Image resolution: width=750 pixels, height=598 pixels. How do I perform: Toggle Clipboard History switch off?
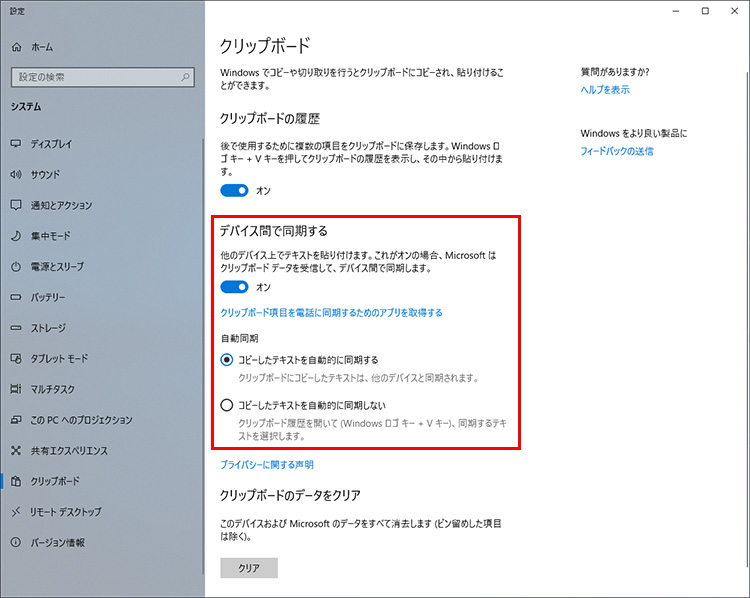(x=234, y=190)
